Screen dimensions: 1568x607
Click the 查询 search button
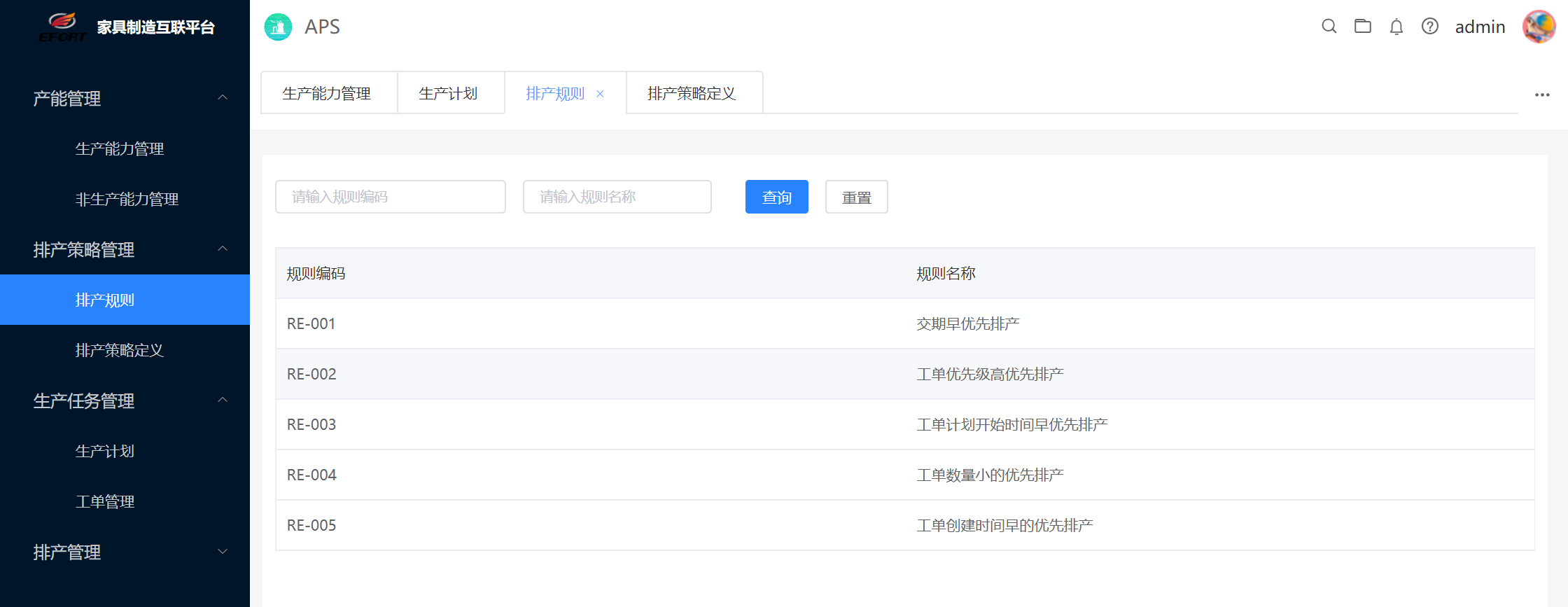(776, 197)
